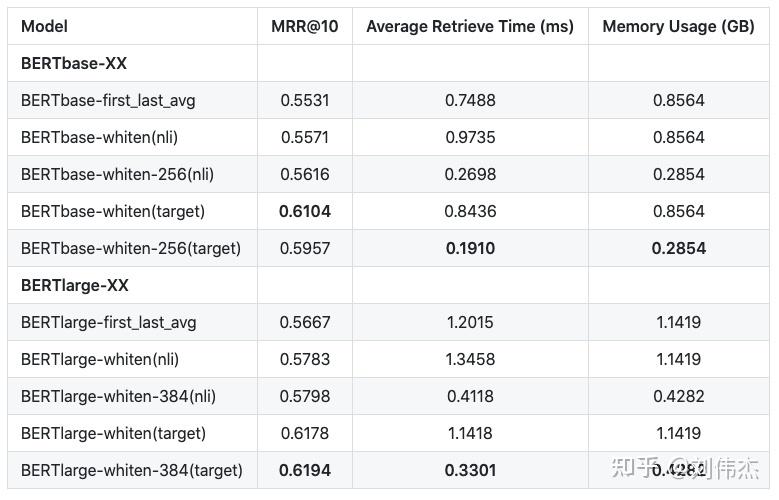Click the Average Retrieve Time (ms) header
Image resolution: width=779 pixels, height=500 pixels.
point(470,26)
